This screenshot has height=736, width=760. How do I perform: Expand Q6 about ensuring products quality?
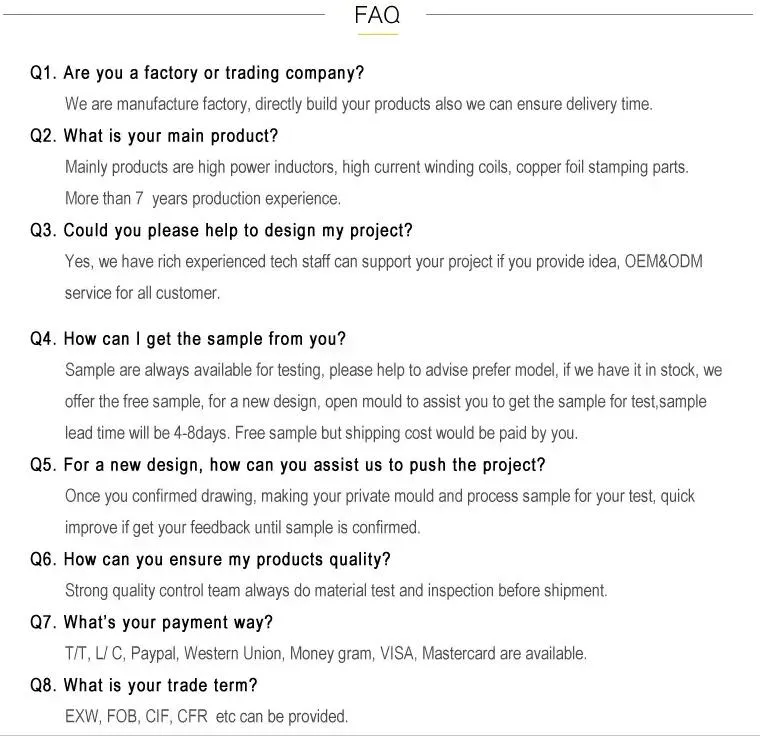210,559
